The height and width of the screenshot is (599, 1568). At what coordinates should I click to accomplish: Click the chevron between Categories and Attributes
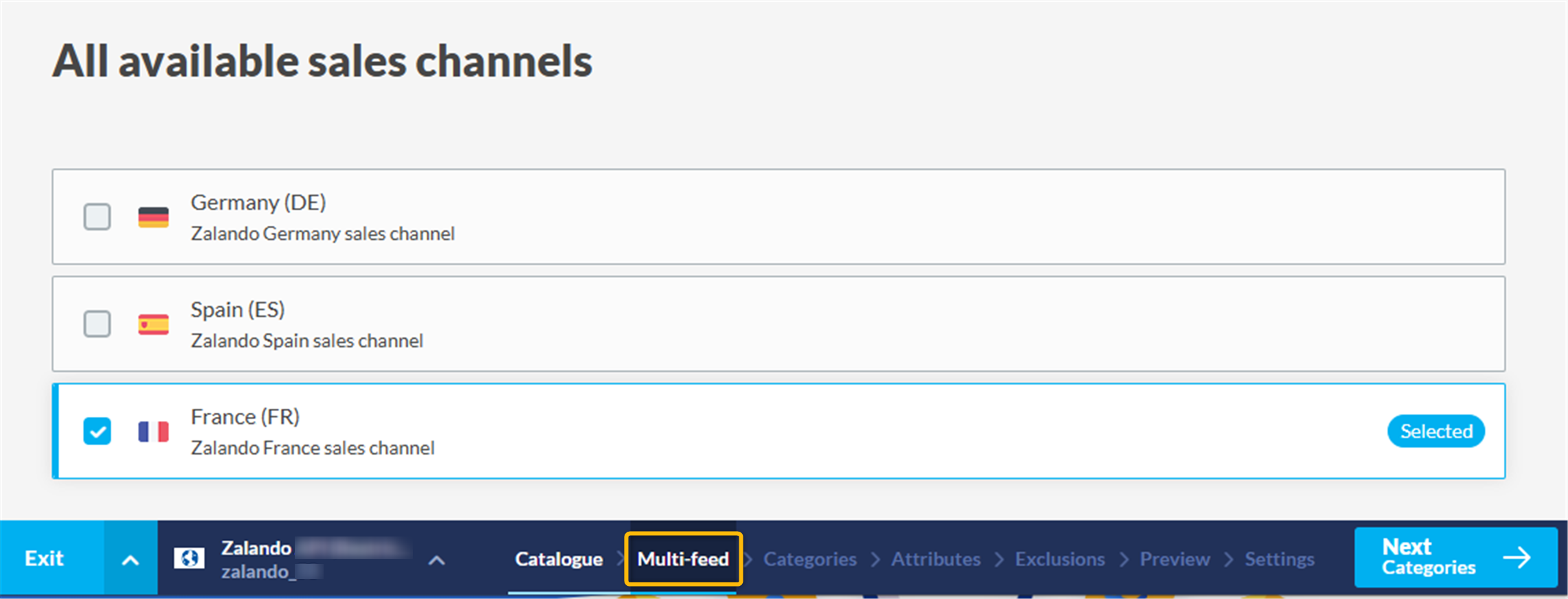[876, 558]
